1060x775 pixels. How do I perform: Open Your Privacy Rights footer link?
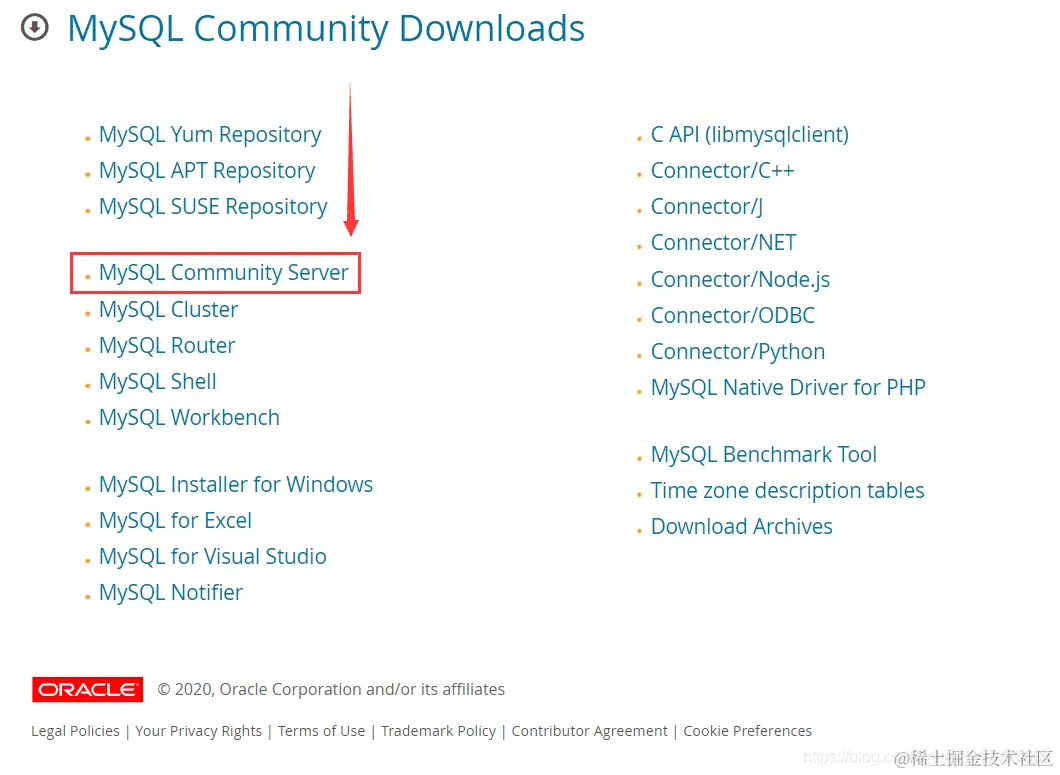coord(198,731)
